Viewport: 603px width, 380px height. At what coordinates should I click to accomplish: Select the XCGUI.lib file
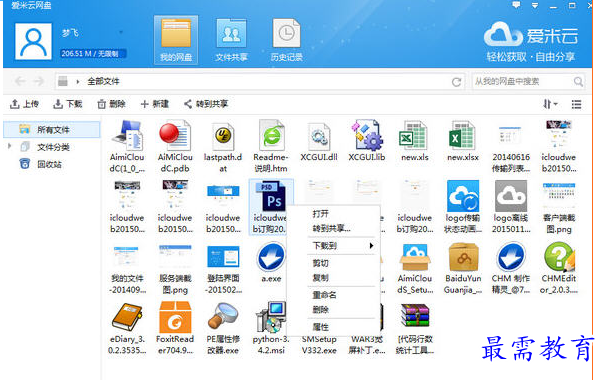pos(367,141)
